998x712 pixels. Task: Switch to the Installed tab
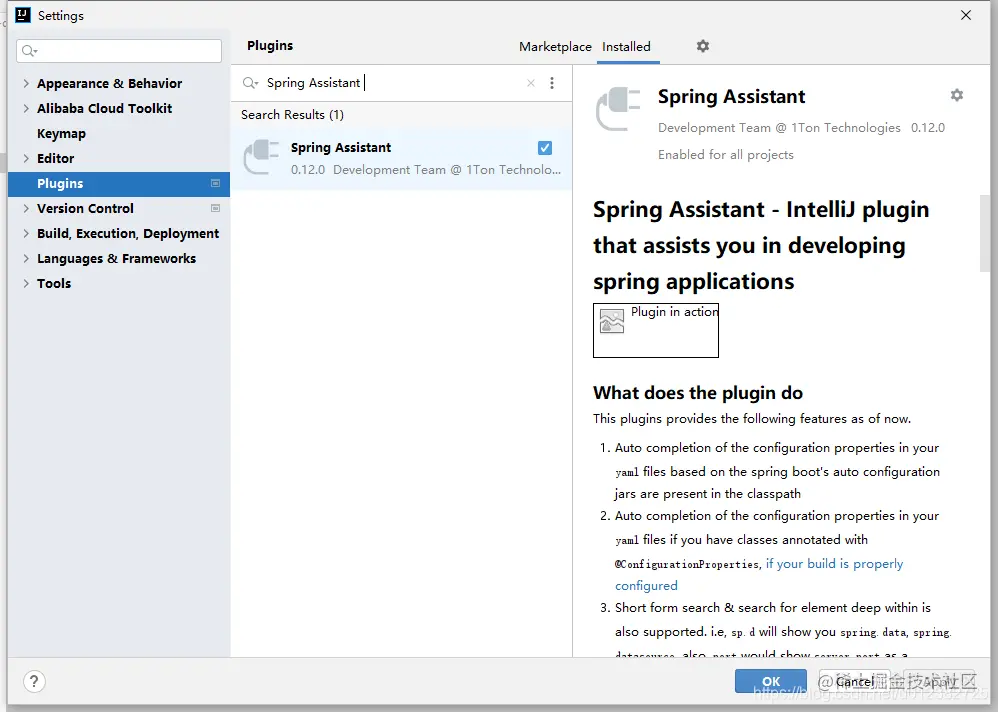pyautogui.click(x=626, y=46)
